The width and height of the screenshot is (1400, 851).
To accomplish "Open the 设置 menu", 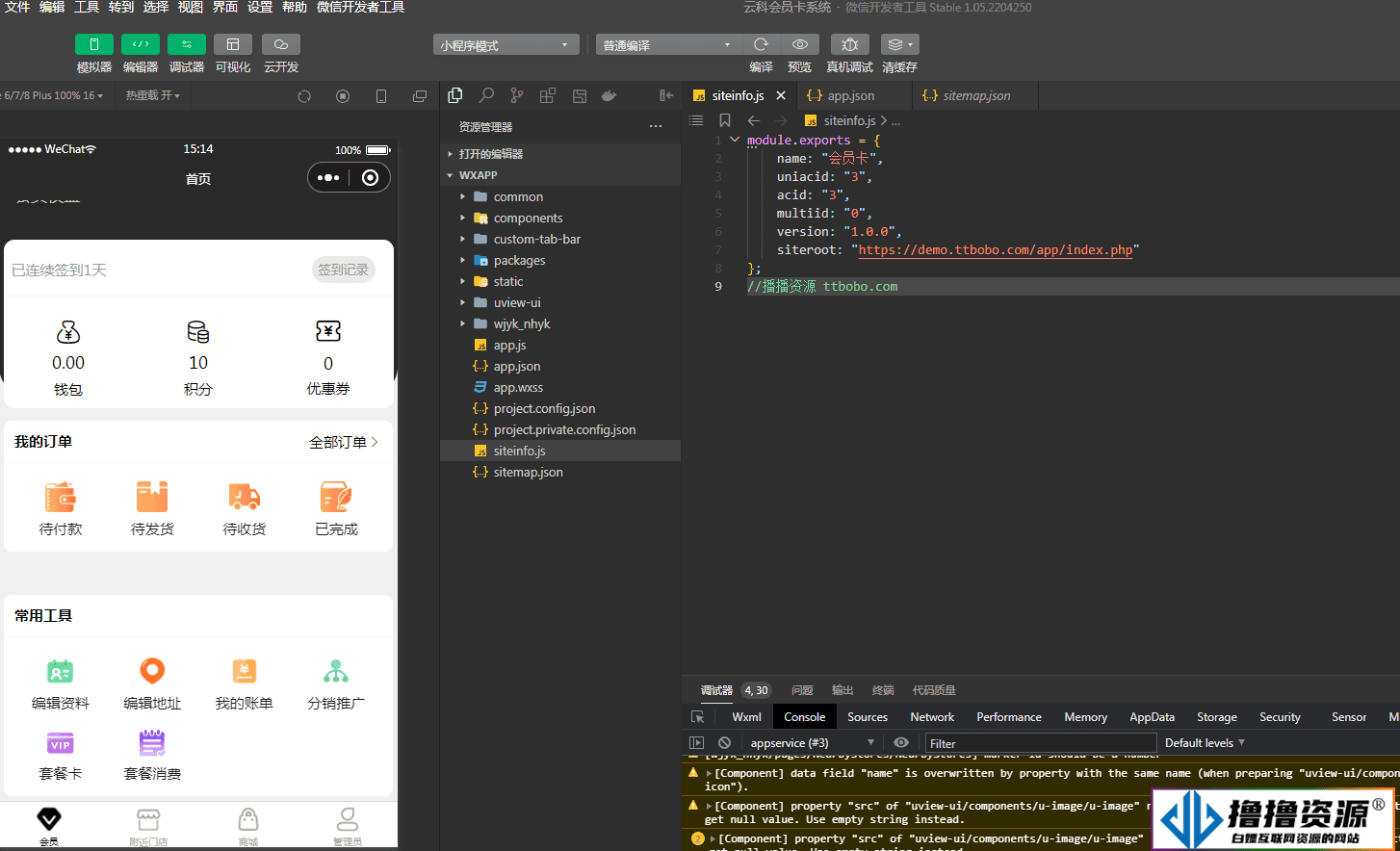I will [x=260, y=7].
